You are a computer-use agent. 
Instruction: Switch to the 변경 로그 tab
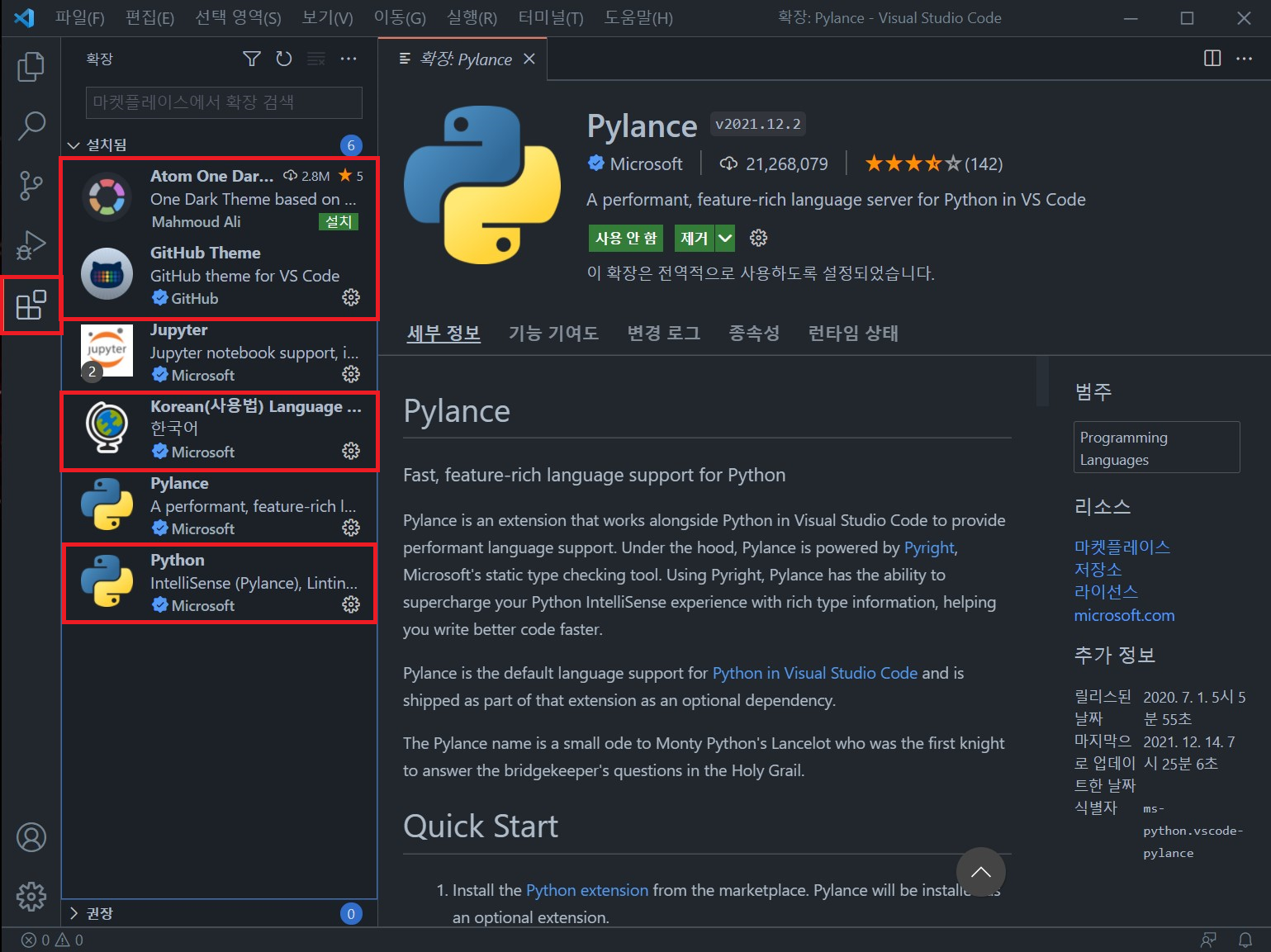tap(664, 334)
